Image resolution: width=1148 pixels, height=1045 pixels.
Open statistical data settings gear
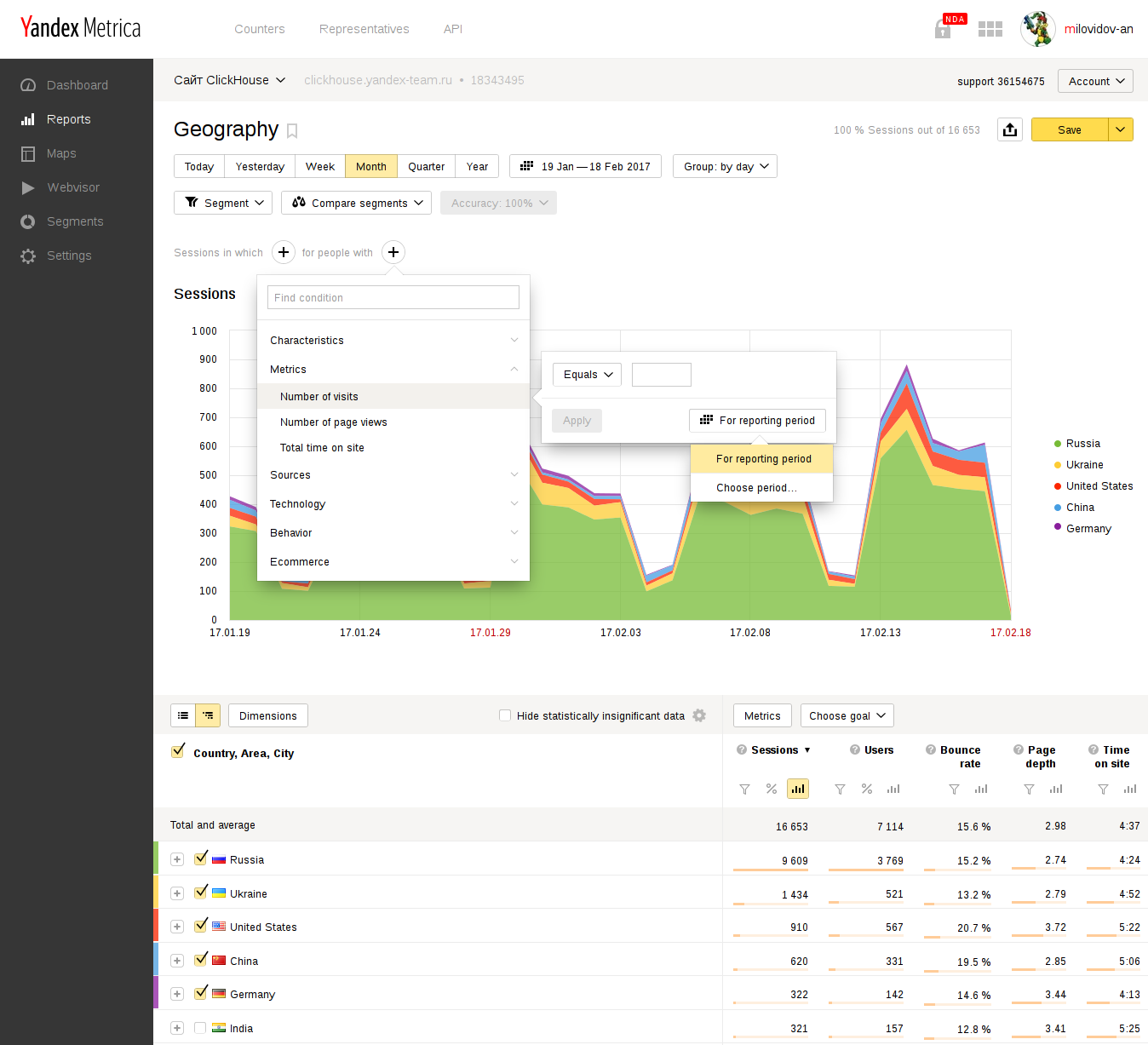click(x=699, y=715)
